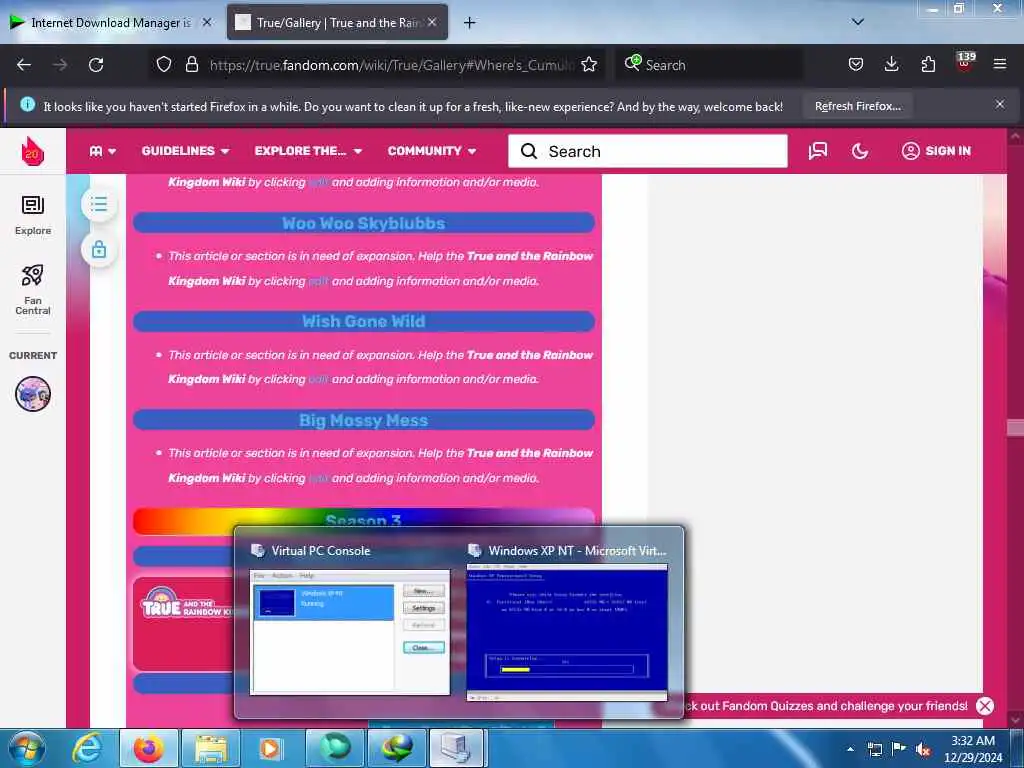This screenshot has height=768, width=1024.
Task: Click the page lock icon button
Action: pyautogui.click(x=99, y=249)
